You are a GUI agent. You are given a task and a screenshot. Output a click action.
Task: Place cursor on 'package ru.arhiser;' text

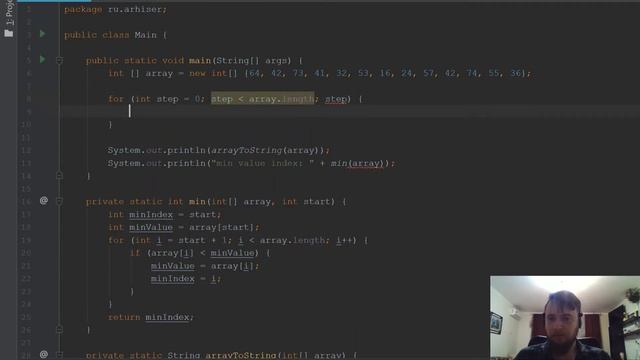(116, 9)
